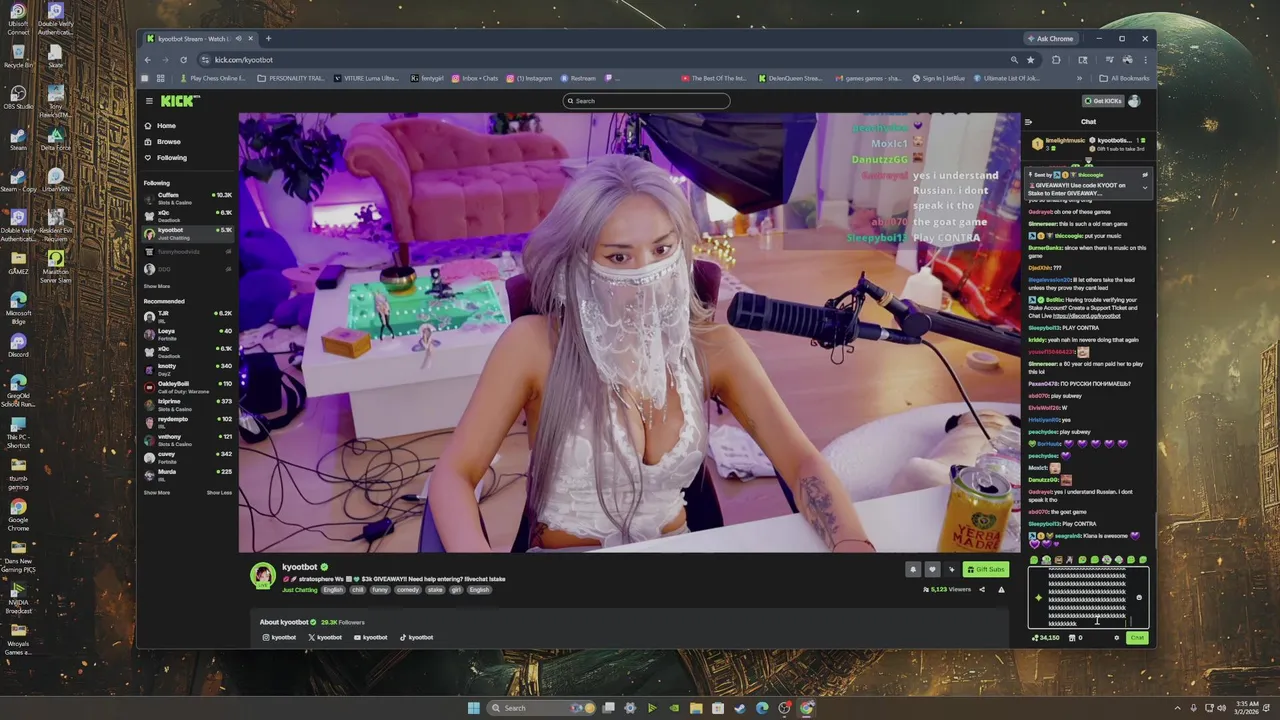Open Browse in Kick sidebar

click(x=163, y=142)
